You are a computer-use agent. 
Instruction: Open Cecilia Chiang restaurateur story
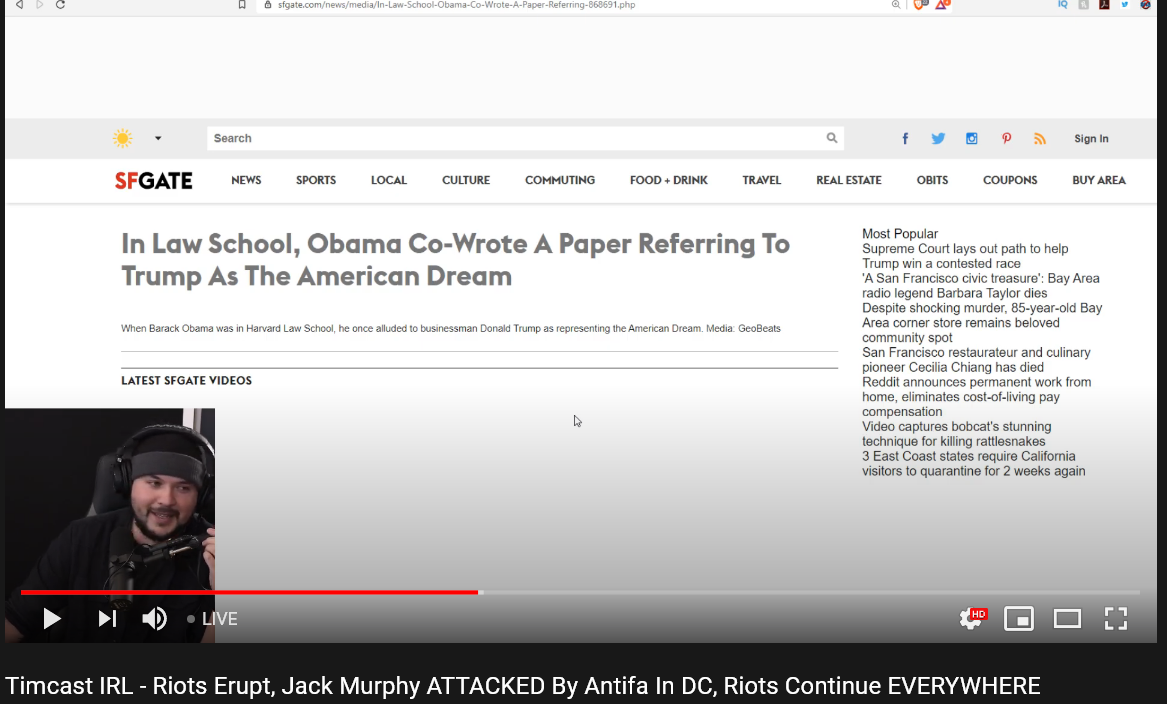[976, 359]
